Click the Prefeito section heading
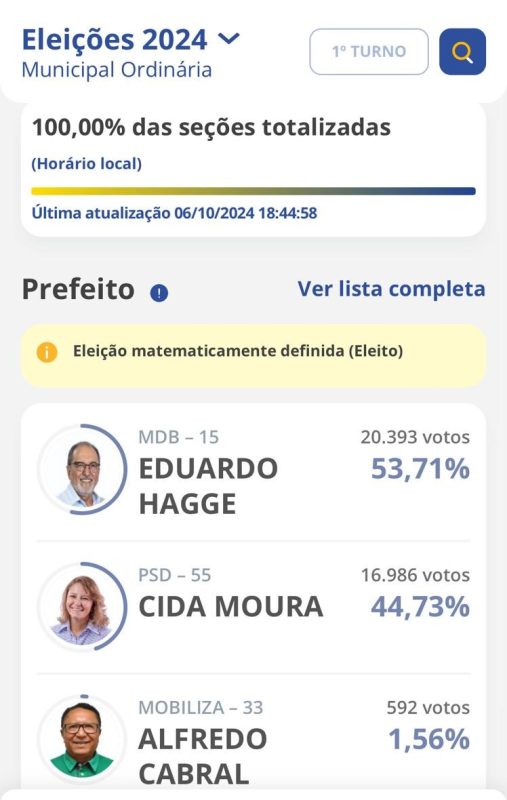 [78, 289]
